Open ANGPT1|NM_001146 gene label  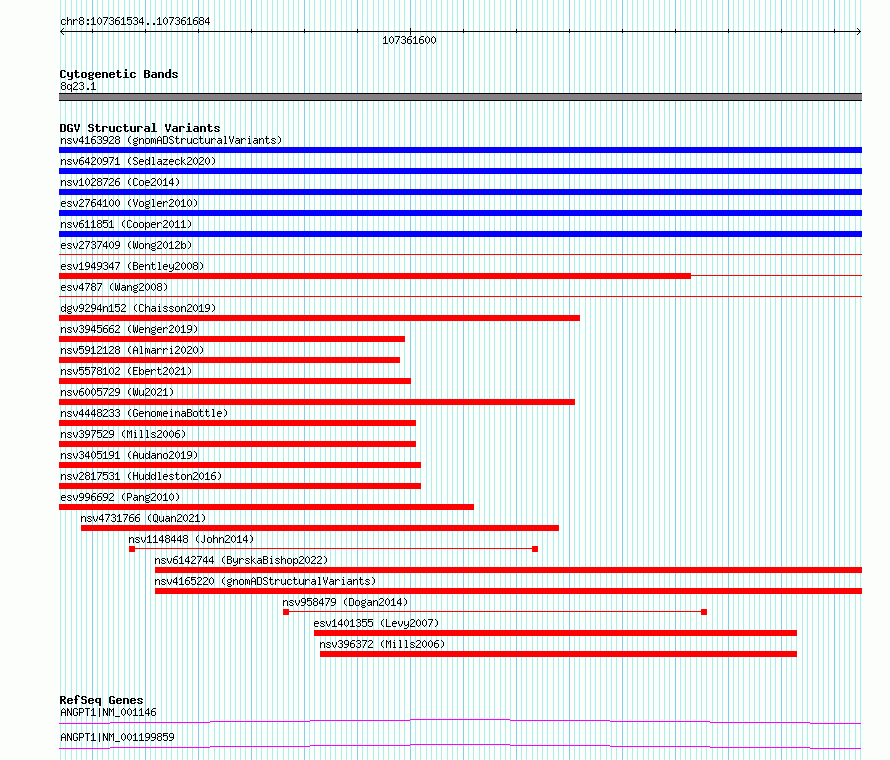click(108, 712)
